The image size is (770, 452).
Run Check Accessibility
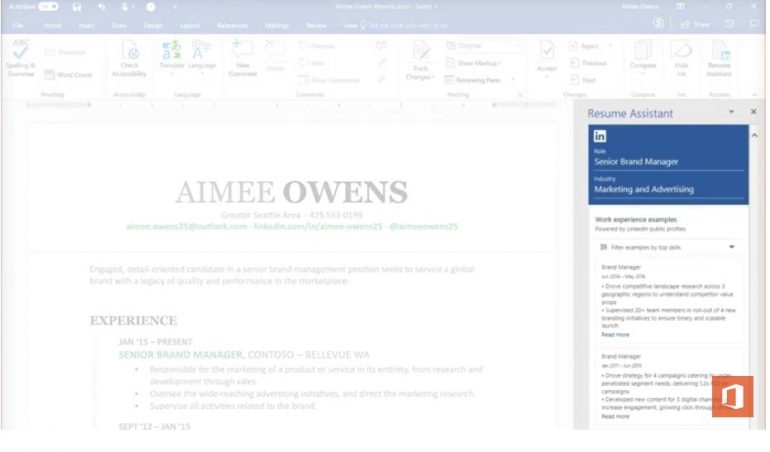129,59
